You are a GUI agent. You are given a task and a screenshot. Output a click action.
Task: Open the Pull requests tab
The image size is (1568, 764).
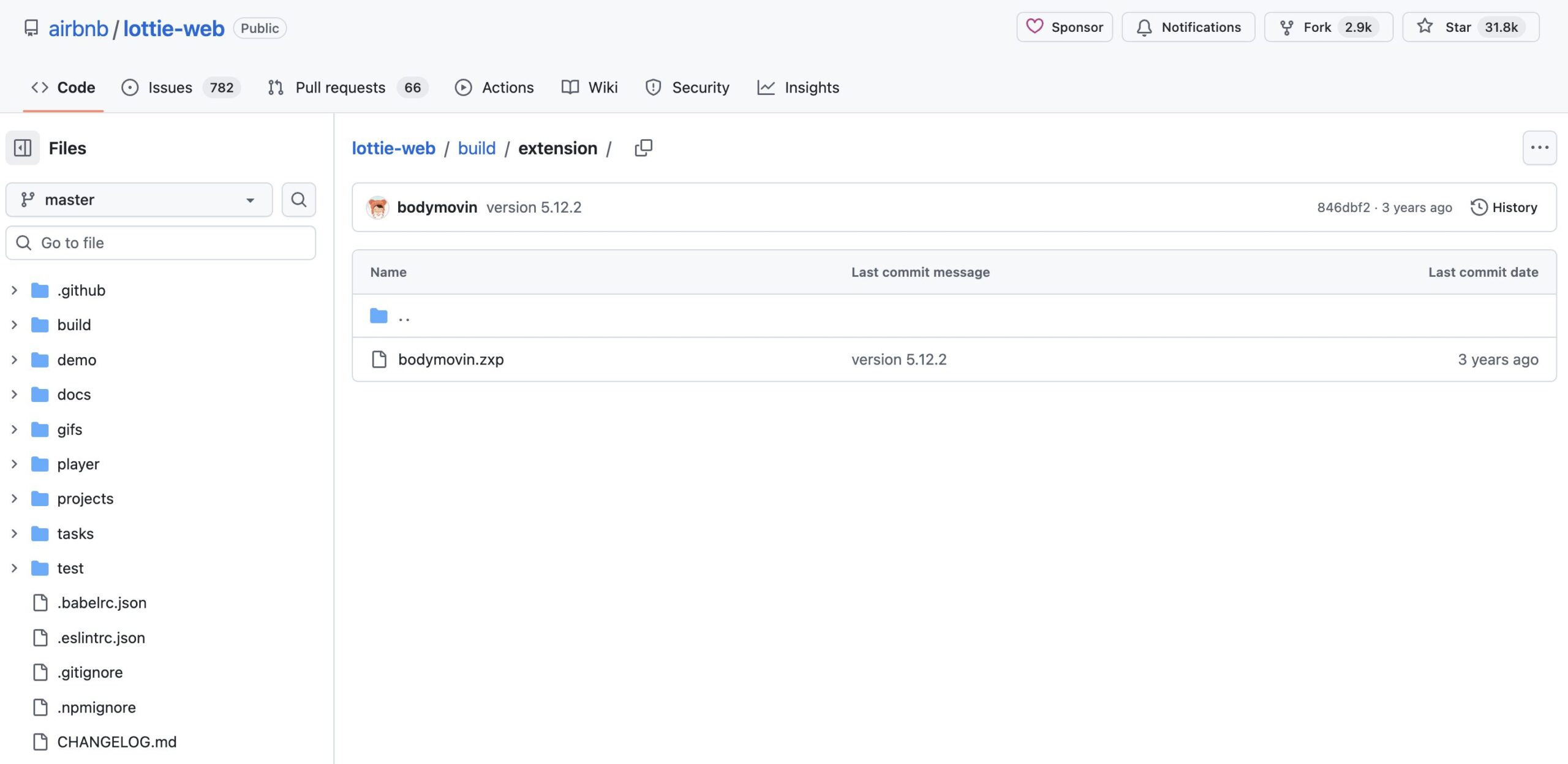[340, 88]
